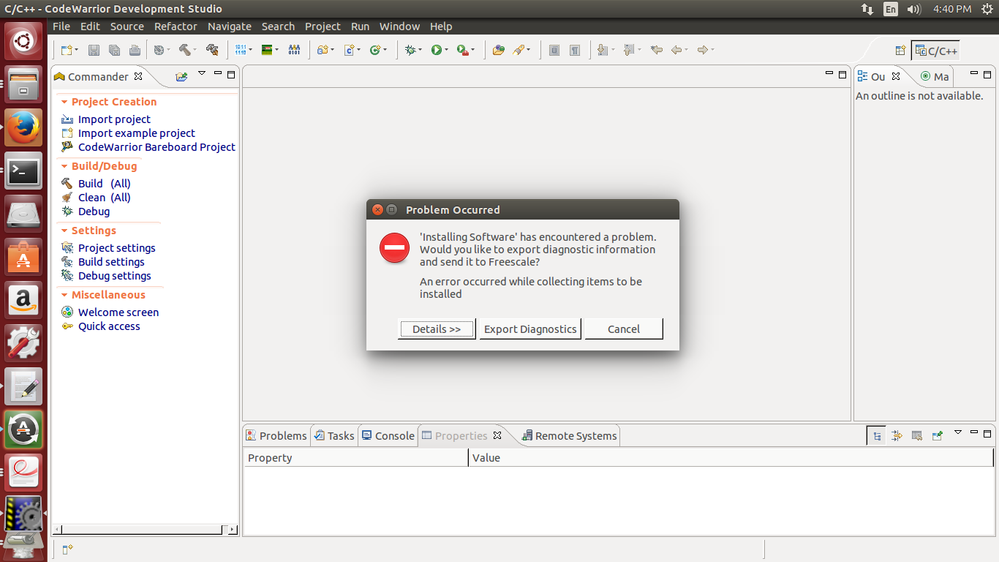The height and width of the screenshot is (562, 999).
Task: Collapse the Build/Debug section
Action: click(x=64, y=166)
